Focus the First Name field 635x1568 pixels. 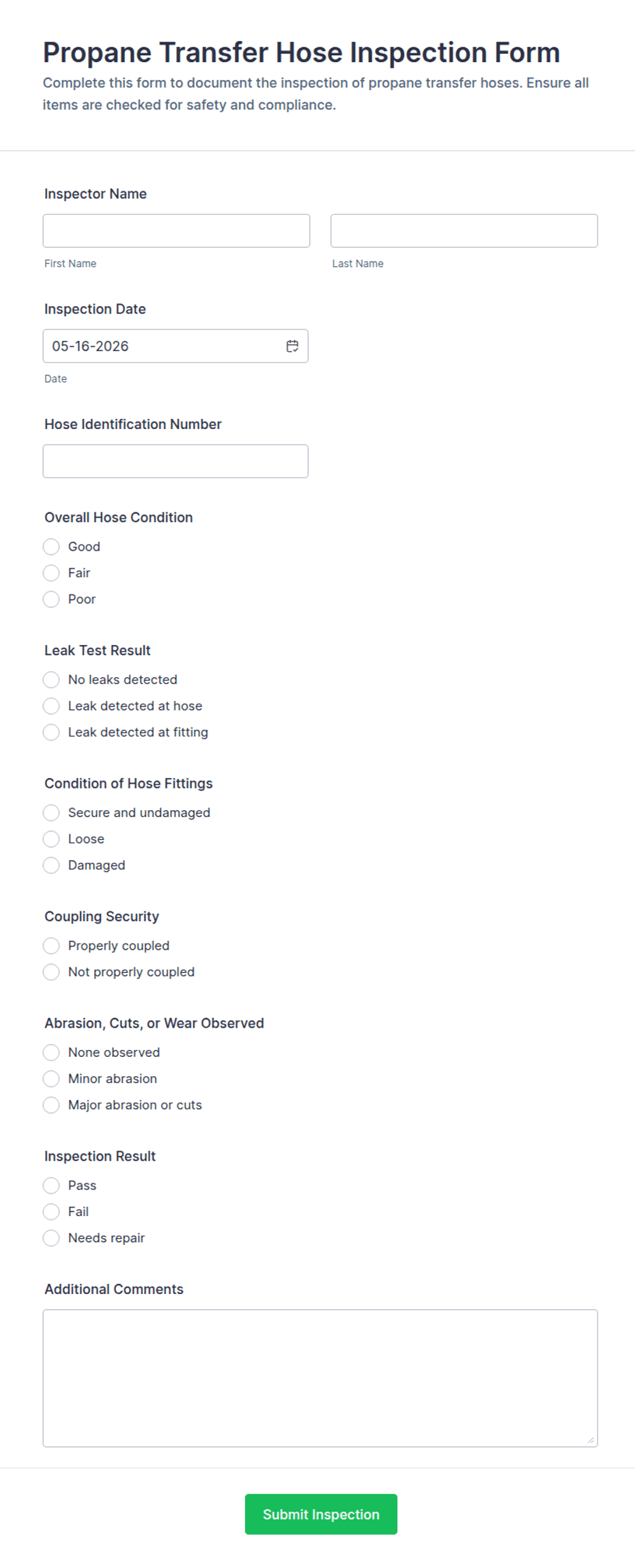point(176,231)
